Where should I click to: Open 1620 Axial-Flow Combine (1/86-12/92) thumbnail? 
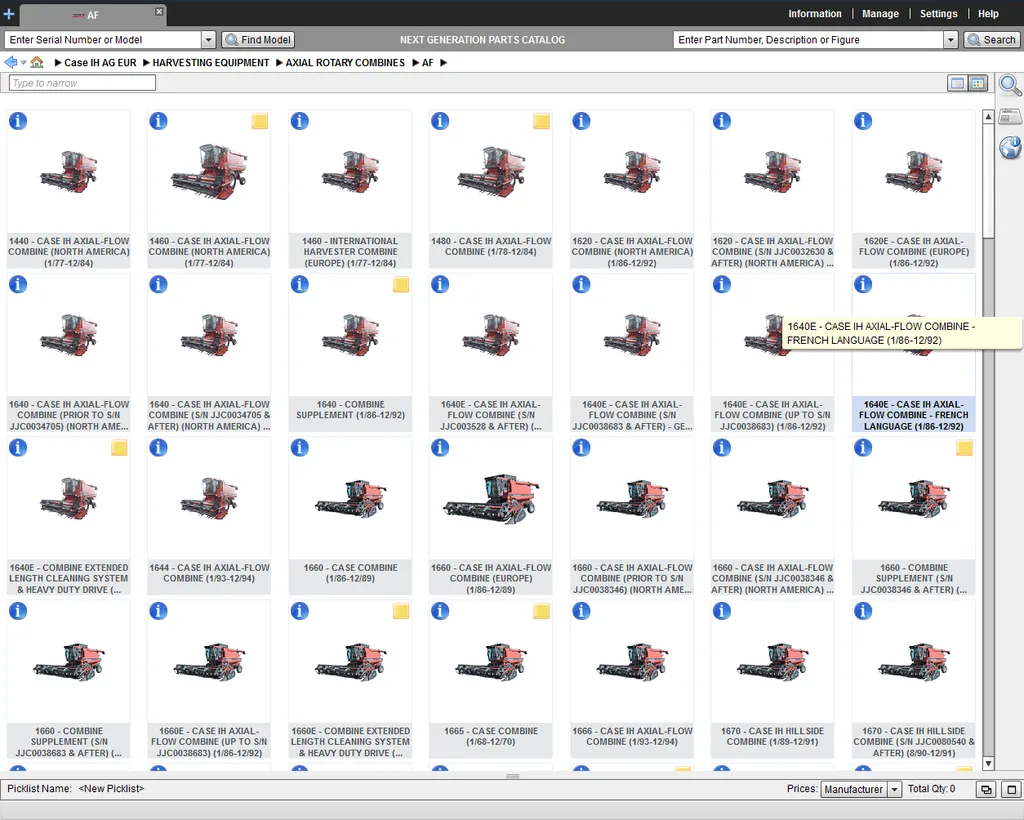[x=632, y=172]
